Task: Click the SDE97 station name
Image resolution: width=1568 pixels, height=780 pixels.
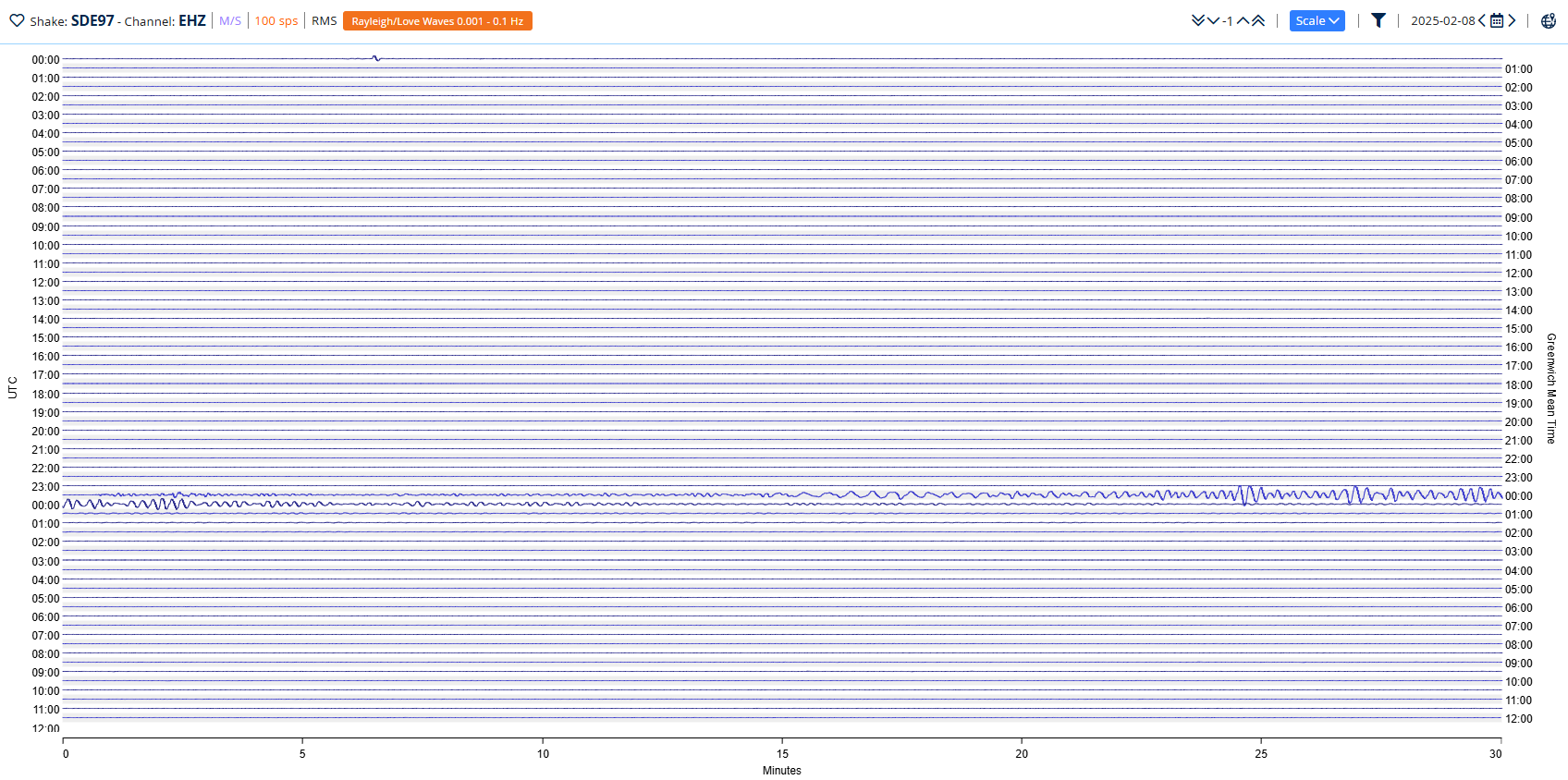Action: [x=92, y=20]
